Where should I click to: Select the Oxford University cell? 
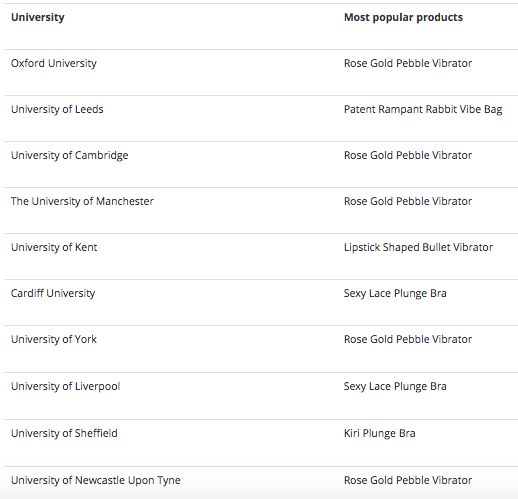tap(54, 63)
